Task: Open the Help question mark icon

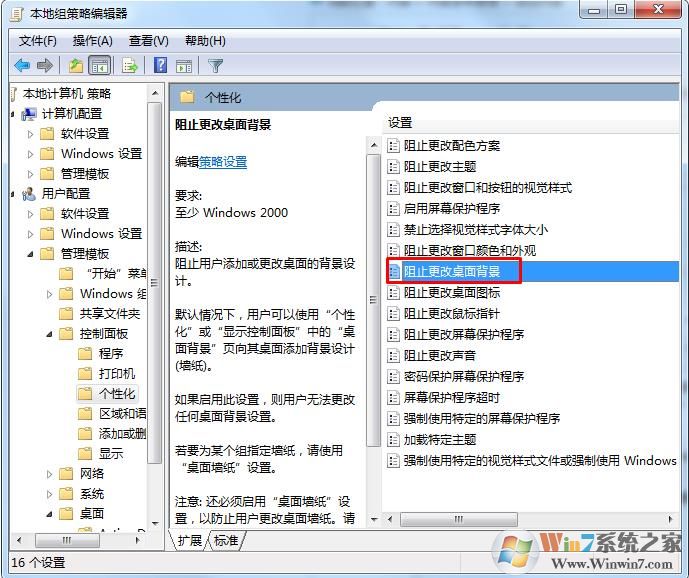Action: 160,65
